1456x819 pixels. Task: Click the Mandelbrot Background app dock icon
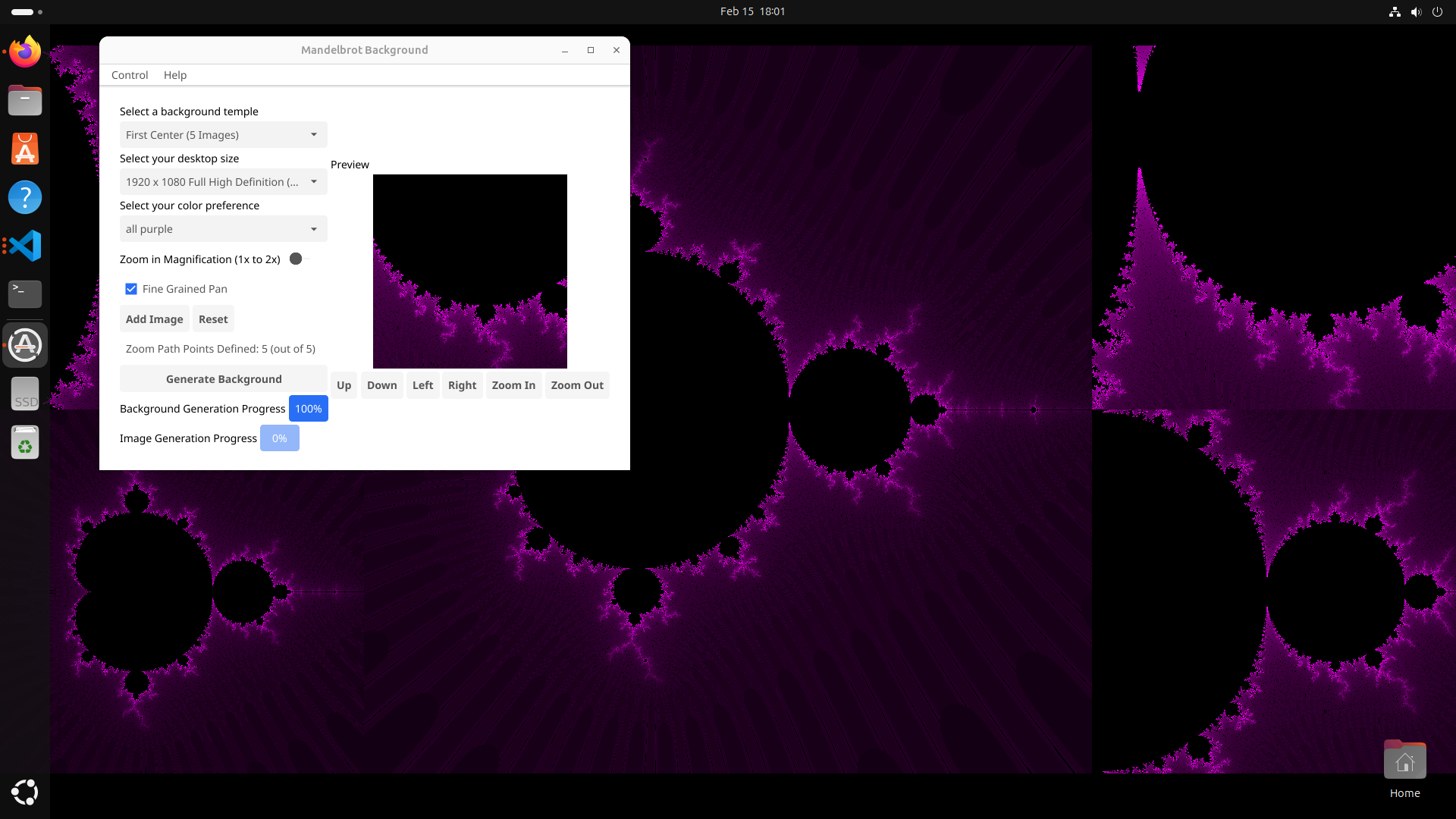tap(25, 345)
